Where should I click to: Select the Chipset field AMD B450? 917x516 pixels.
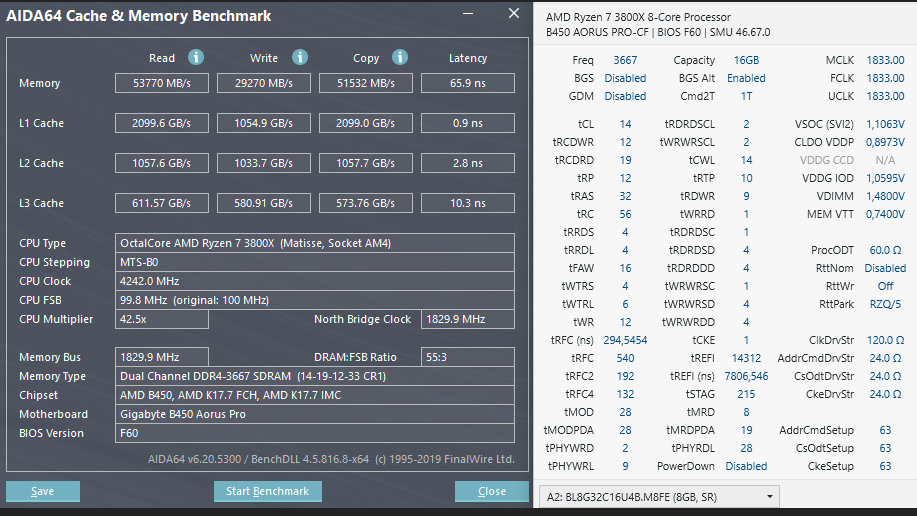tap(315, 395)
